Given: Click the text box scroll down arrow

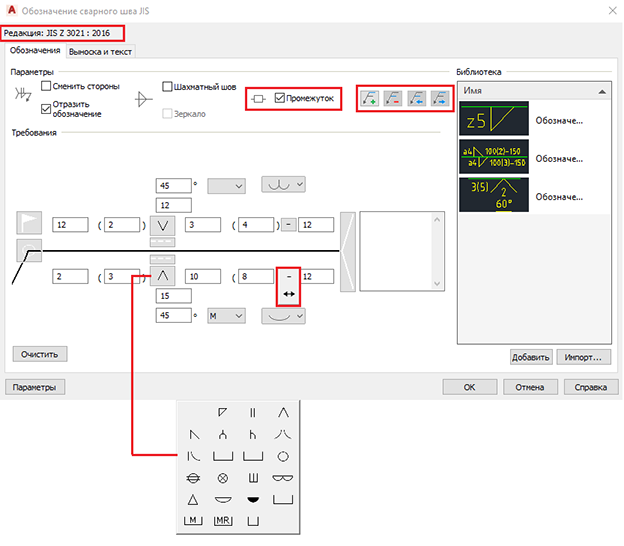Looking at the screenshot, I should click(437, 283).
